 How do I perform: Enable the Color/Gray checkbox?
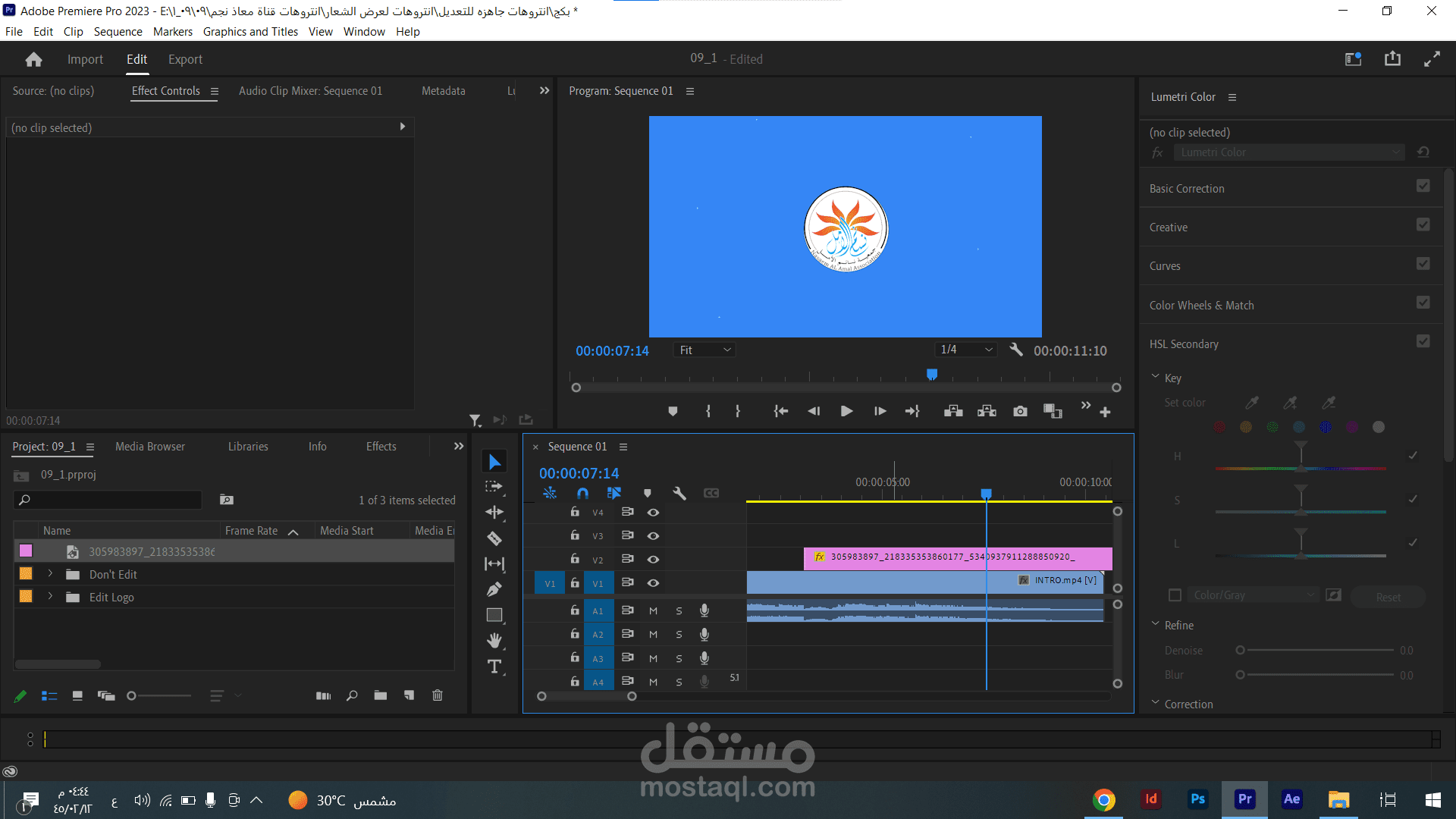coord(1175,595)
